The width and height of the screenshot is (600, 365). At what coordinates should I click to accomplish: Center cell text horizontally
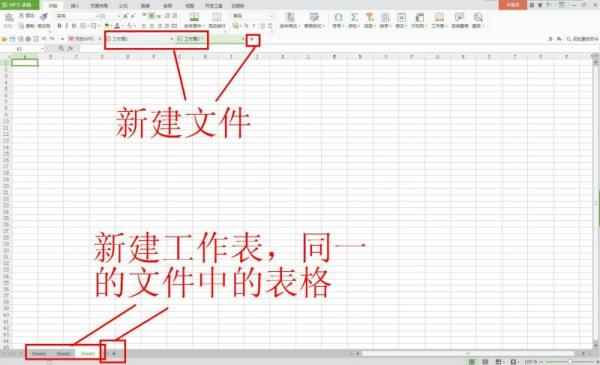point(152,26)
